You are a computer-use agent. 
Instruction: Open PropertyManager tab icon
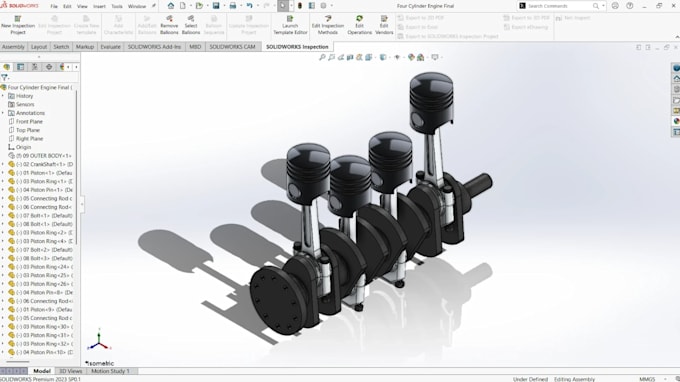tap(20, 67)
